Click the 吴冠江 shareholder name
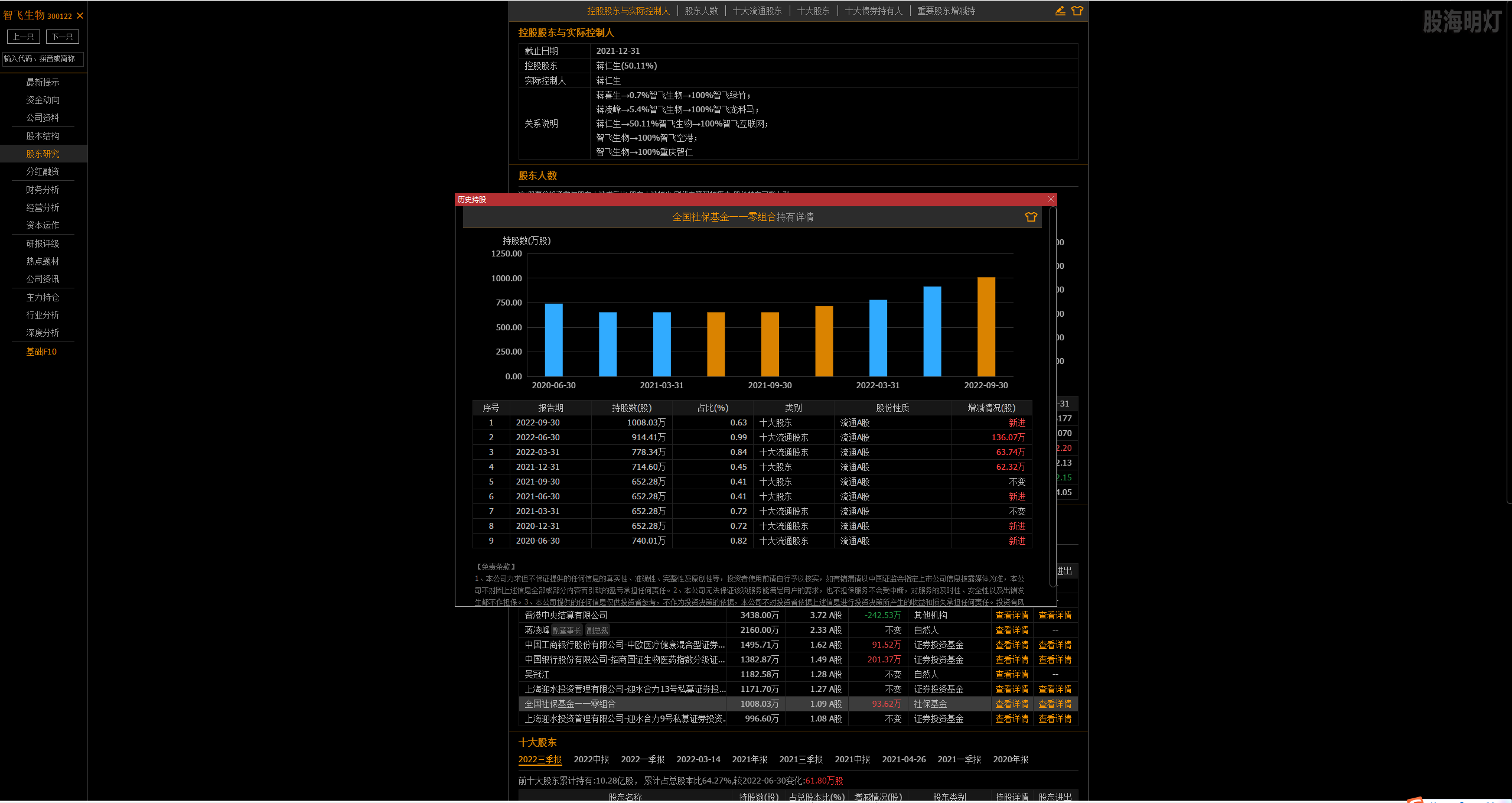The width and height of the screenshot is (1512, 803). click(x=537, y=674)
